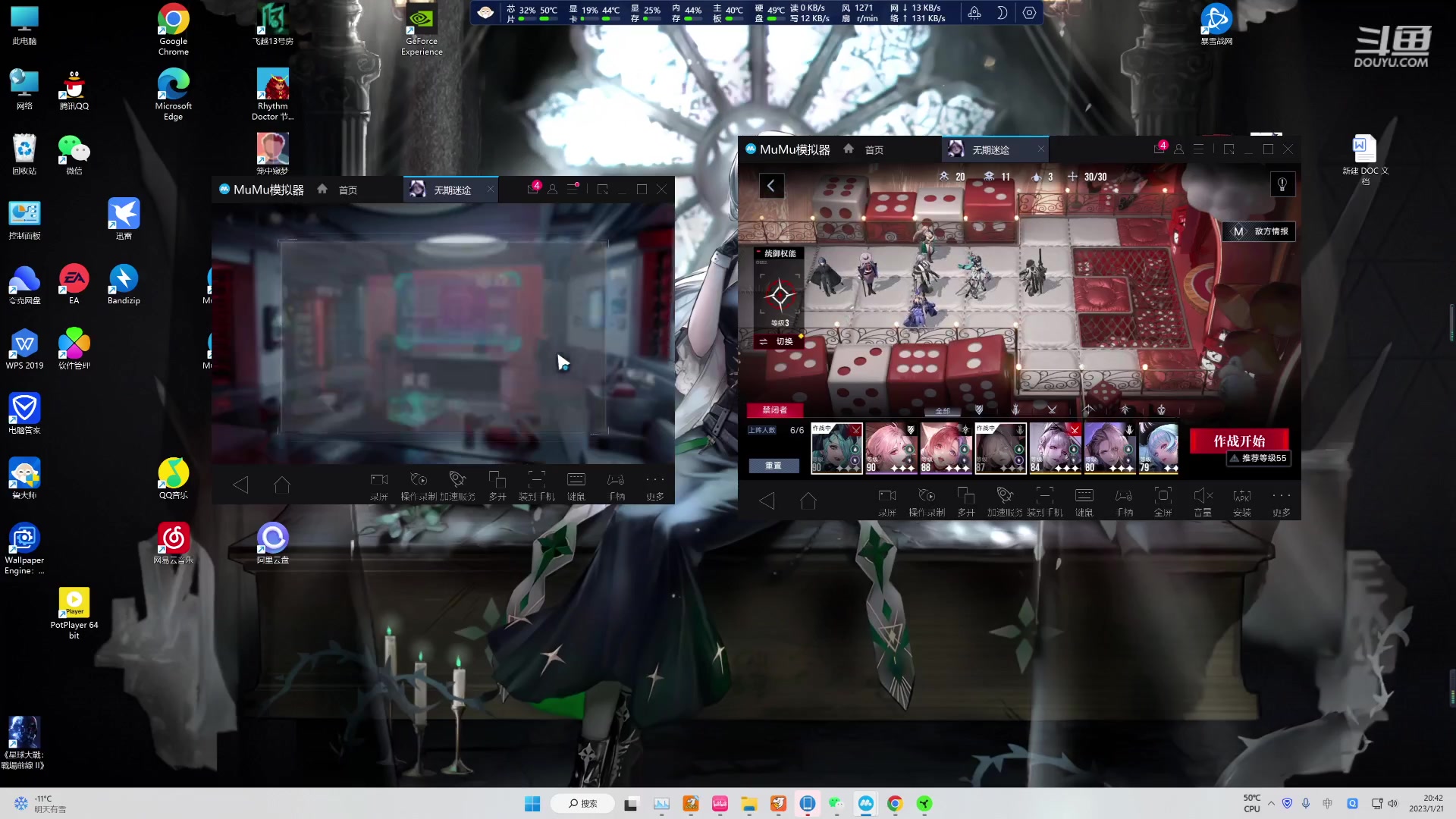Open weather widget showing -11°C
The height and width of the screenshot is (819, 1456).
[x=39, y=804]
